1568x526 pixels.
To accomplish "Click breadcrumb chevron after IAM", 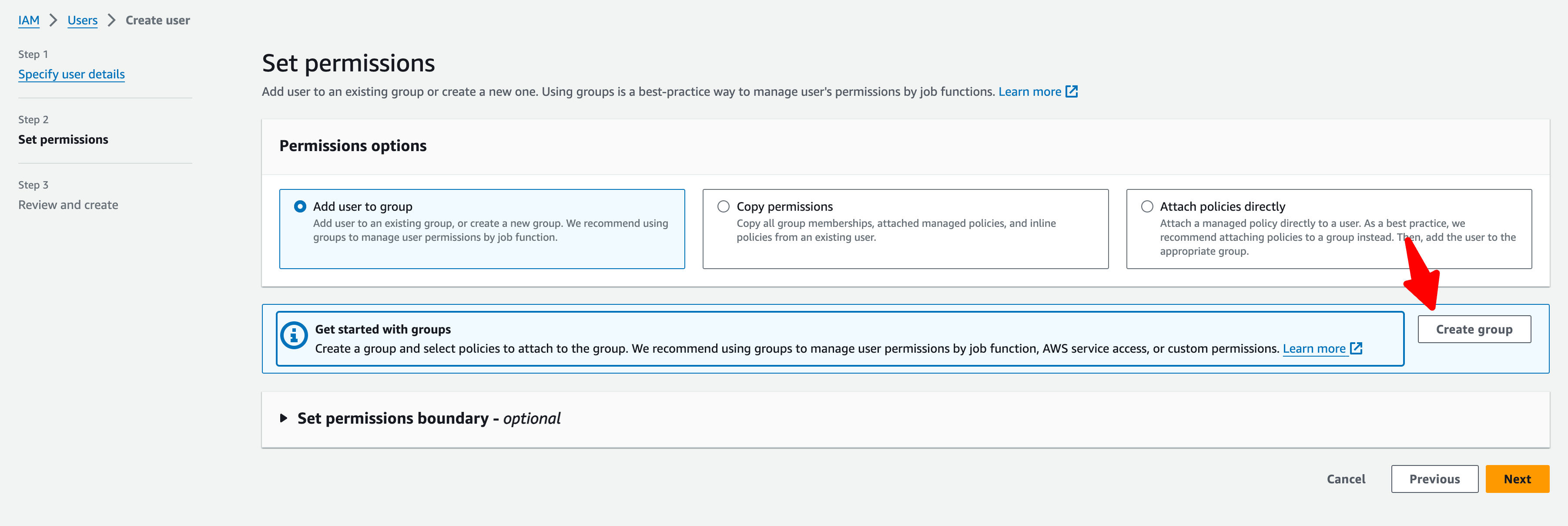I will [x=54, y=20].
